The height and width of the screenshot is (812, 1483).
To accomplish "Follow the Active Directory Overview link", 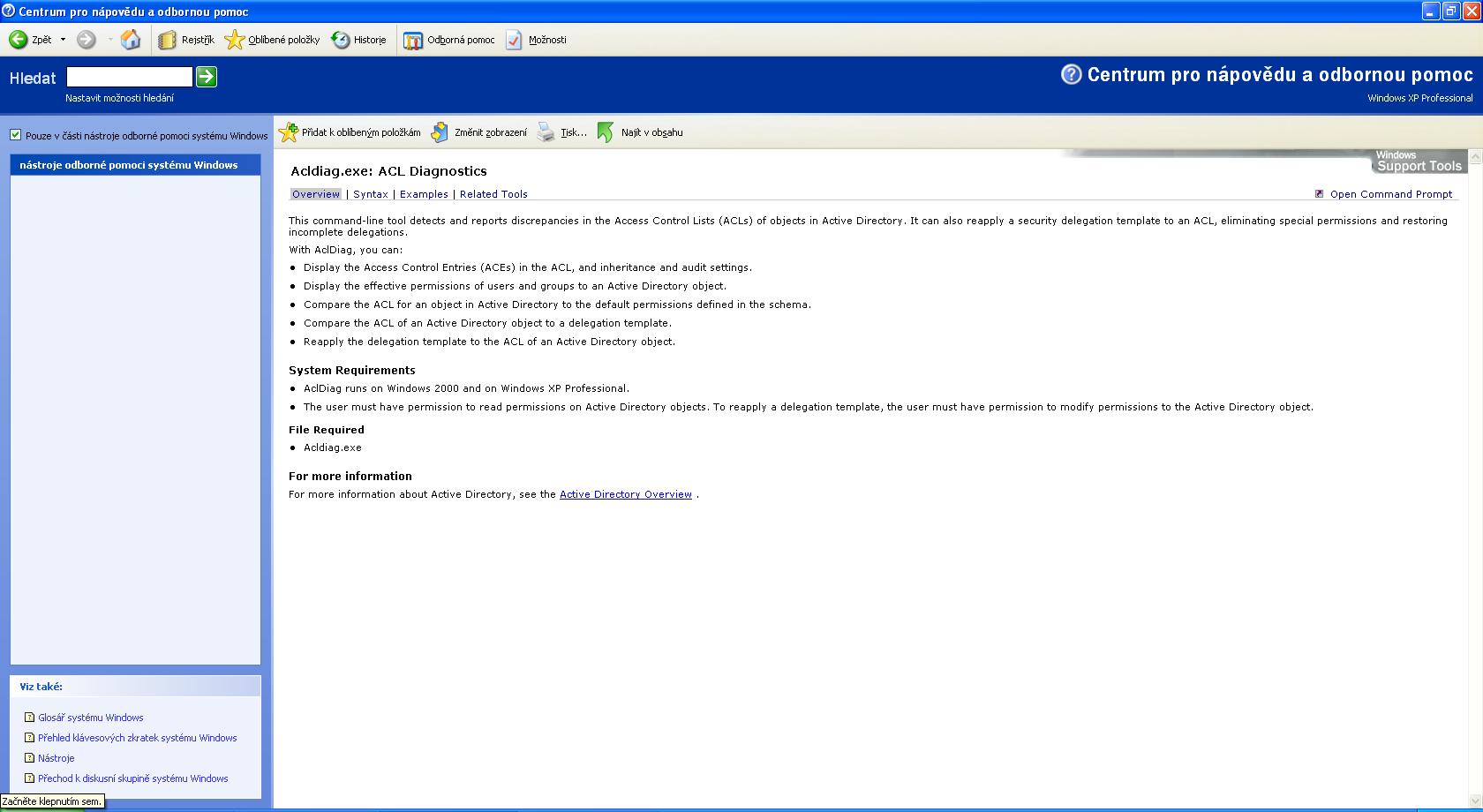I will click(626, 494).
